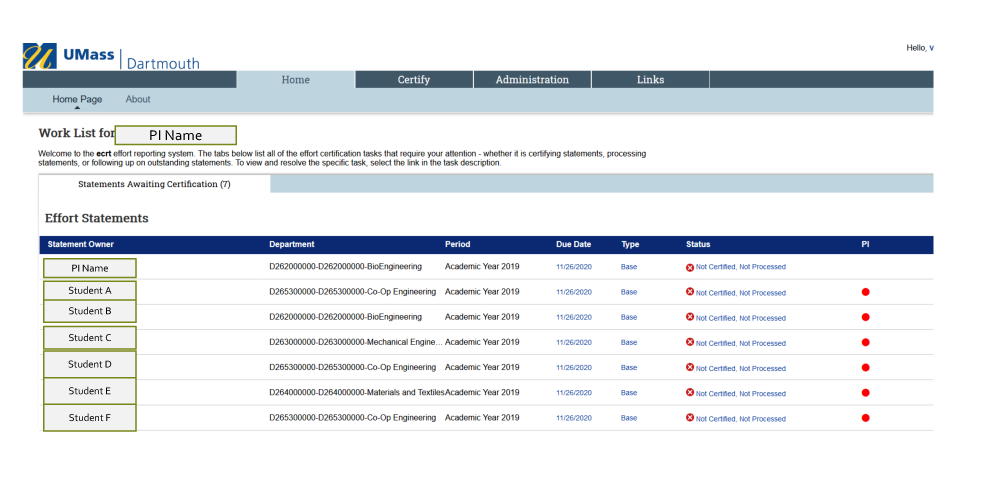996x500 pixels.
Task: Open PI Name status link Not Certified, Not Processed
Action: 741,267
